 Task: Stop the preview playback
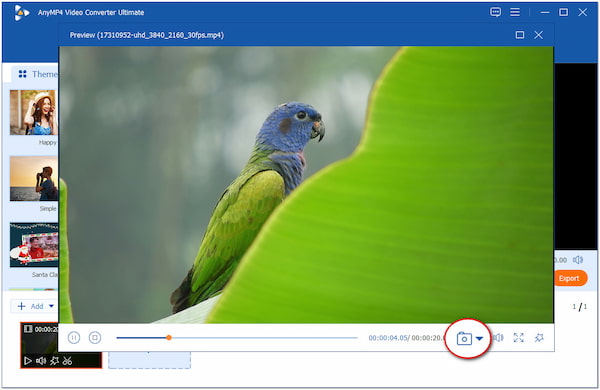[x=95, y=338]
